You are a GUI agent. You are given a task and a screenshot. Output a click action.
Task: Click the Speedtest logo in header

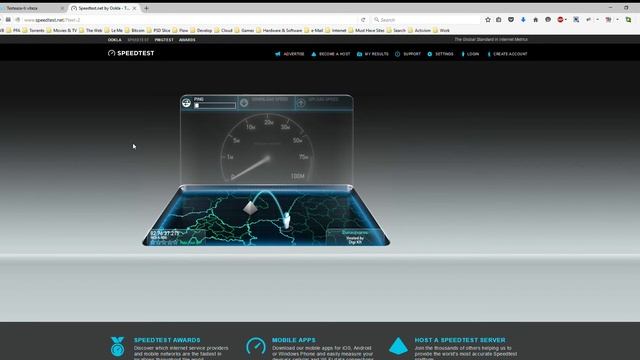click(131, 53)
